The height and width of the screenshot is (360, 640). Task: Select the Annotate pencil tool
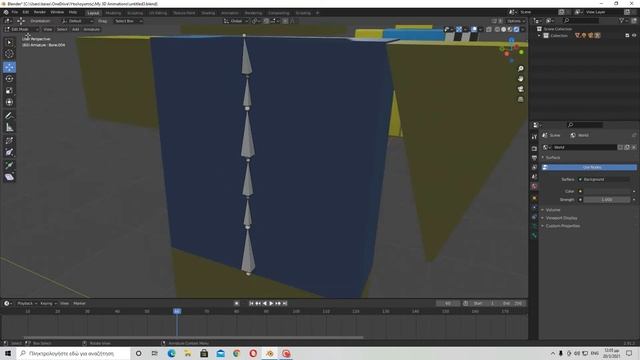coord(9,116)
